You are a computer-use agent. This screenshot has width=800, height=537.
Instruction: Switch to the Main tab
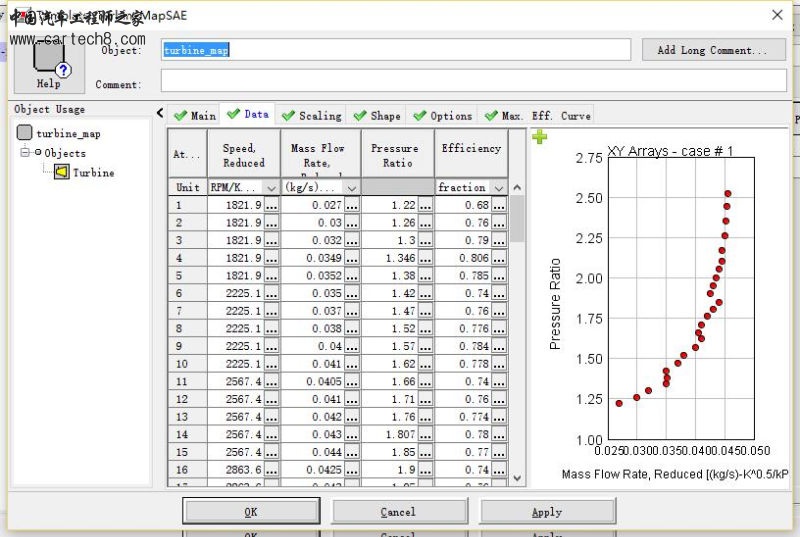(x=195, y=116)
